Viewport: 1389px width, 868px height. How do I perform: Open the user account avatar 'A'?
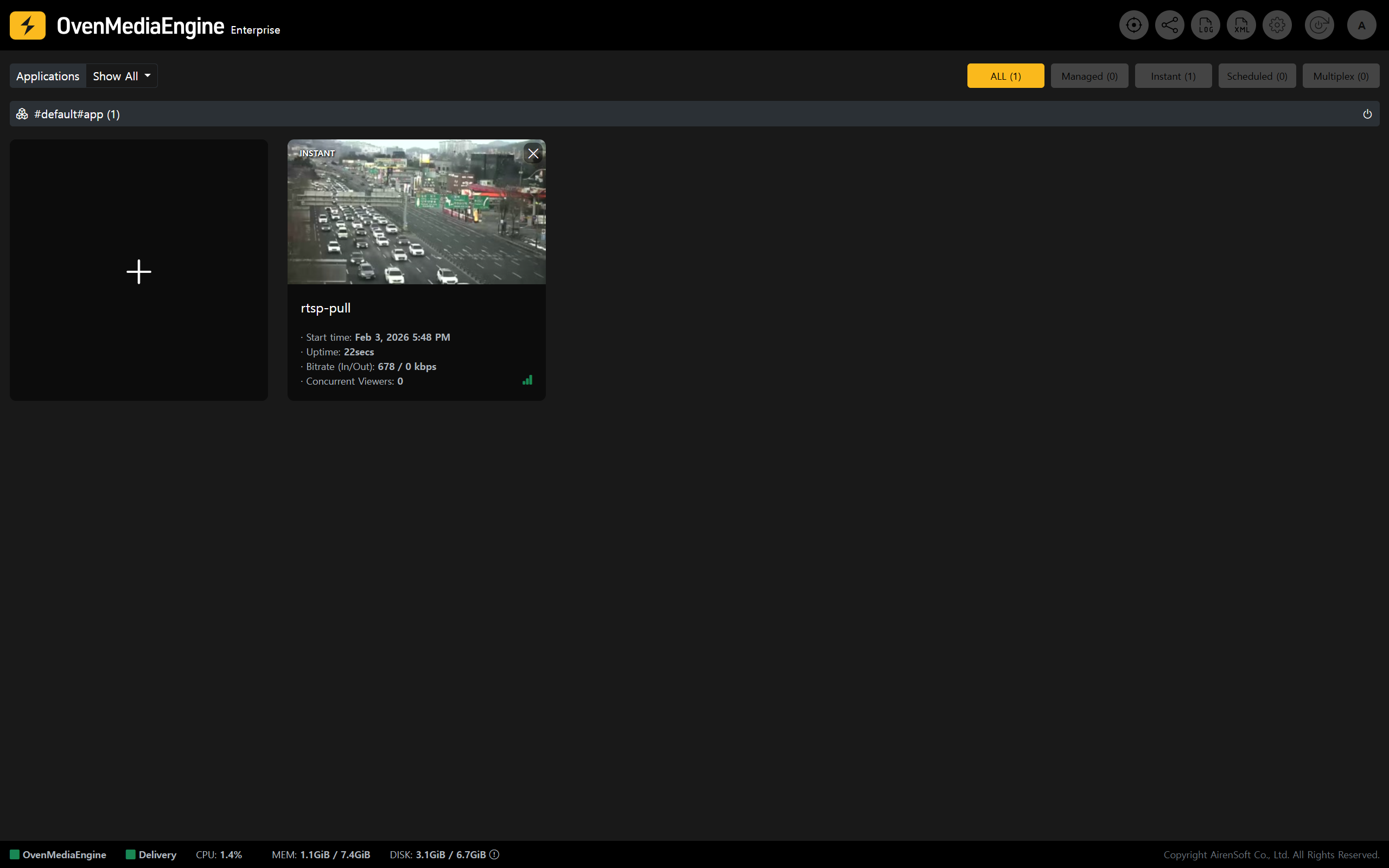[1361, 25]
